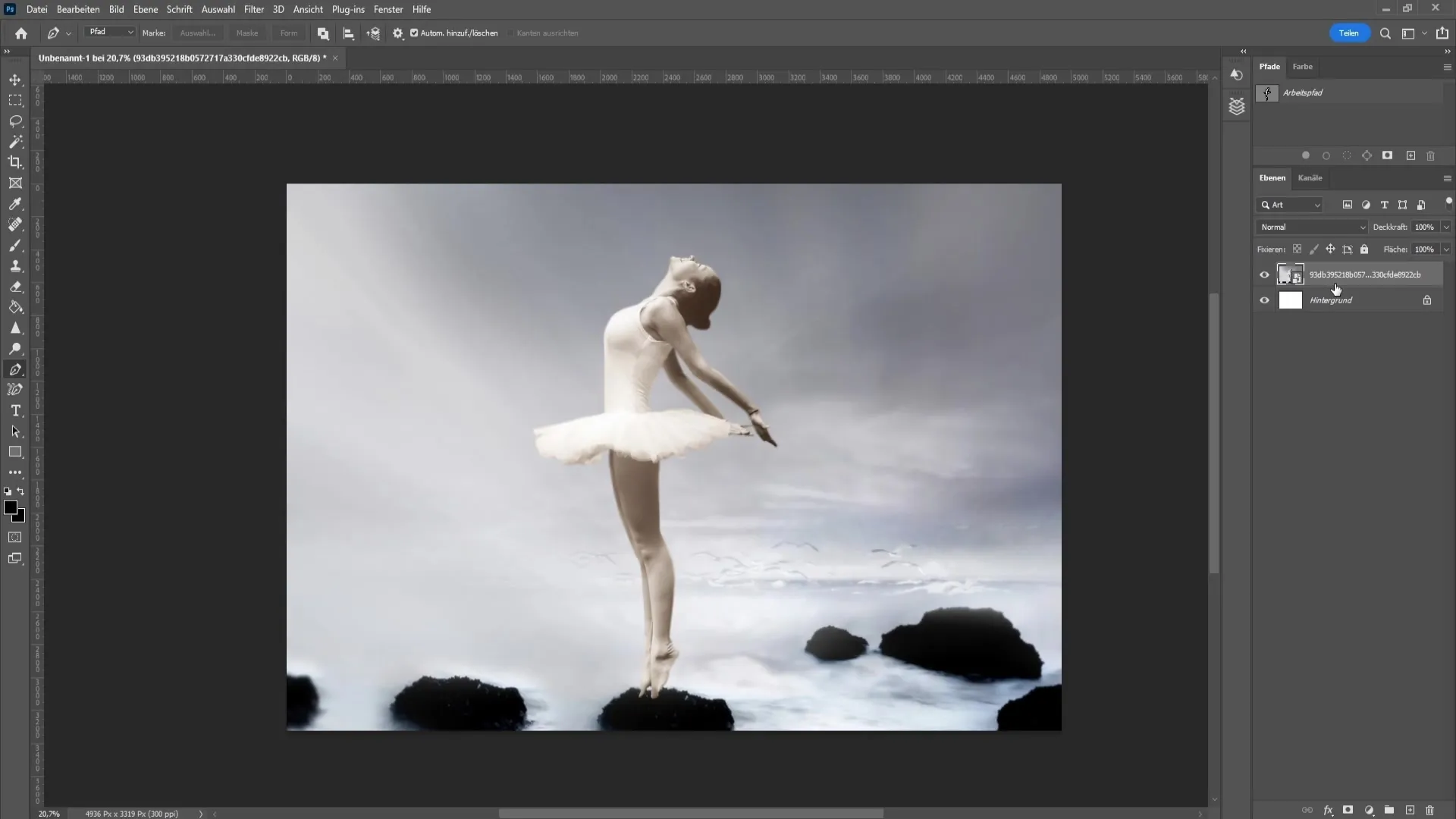The width and height of the screenshot is (1456, 819).
Task: Select the Type tool
Action: 15,411
